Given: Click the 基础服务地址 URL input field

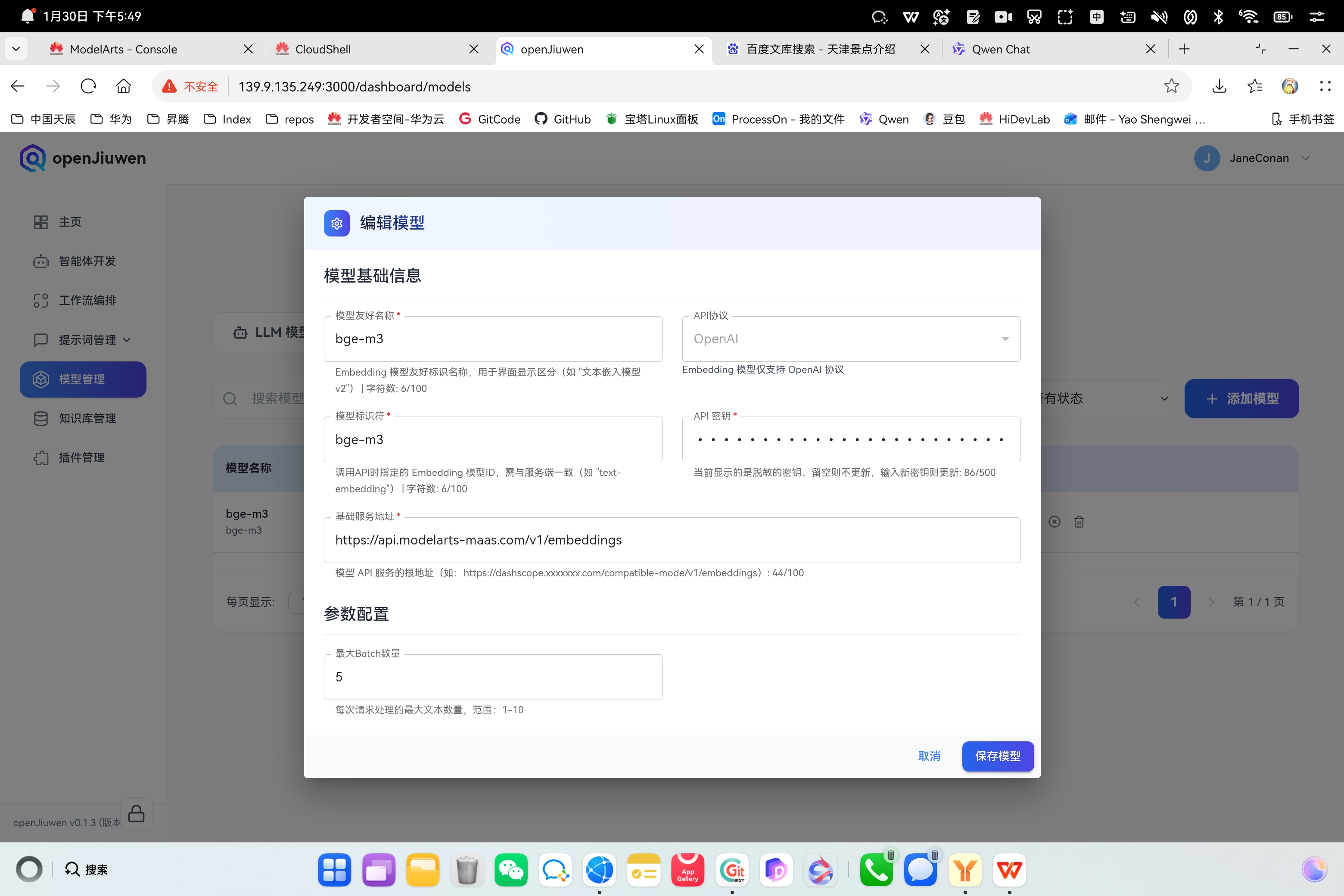Looking at the screenshot, I should pos(672,540).
